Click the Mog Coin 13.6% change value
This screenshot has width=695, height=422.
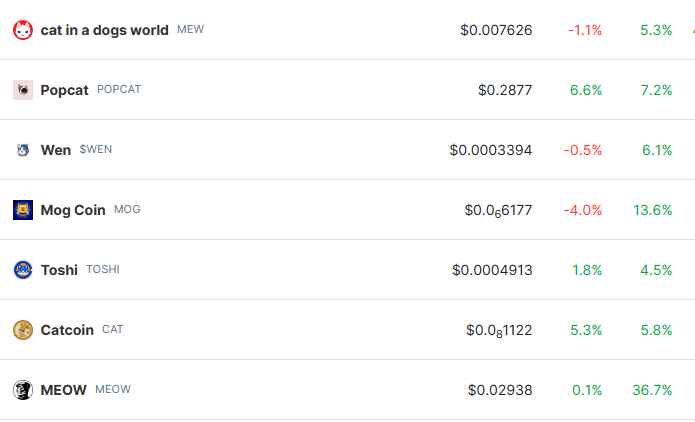coord(652,210)
